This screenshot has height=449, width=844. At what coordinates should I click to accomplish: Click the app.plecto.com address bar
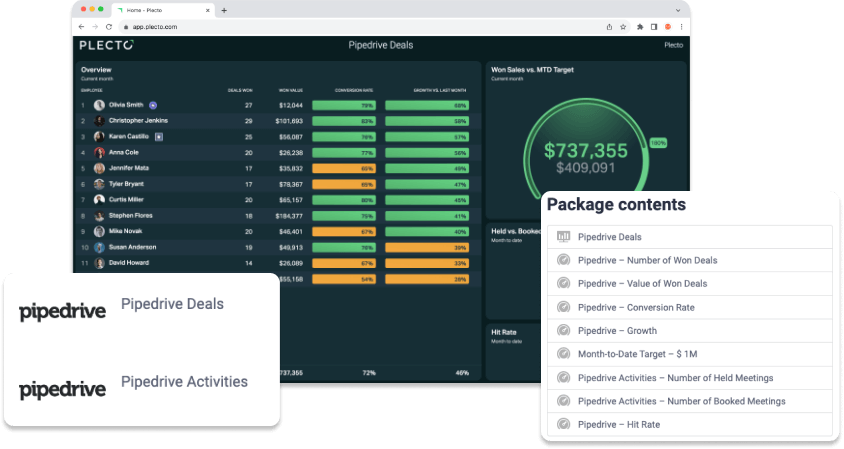click(361, 27)
